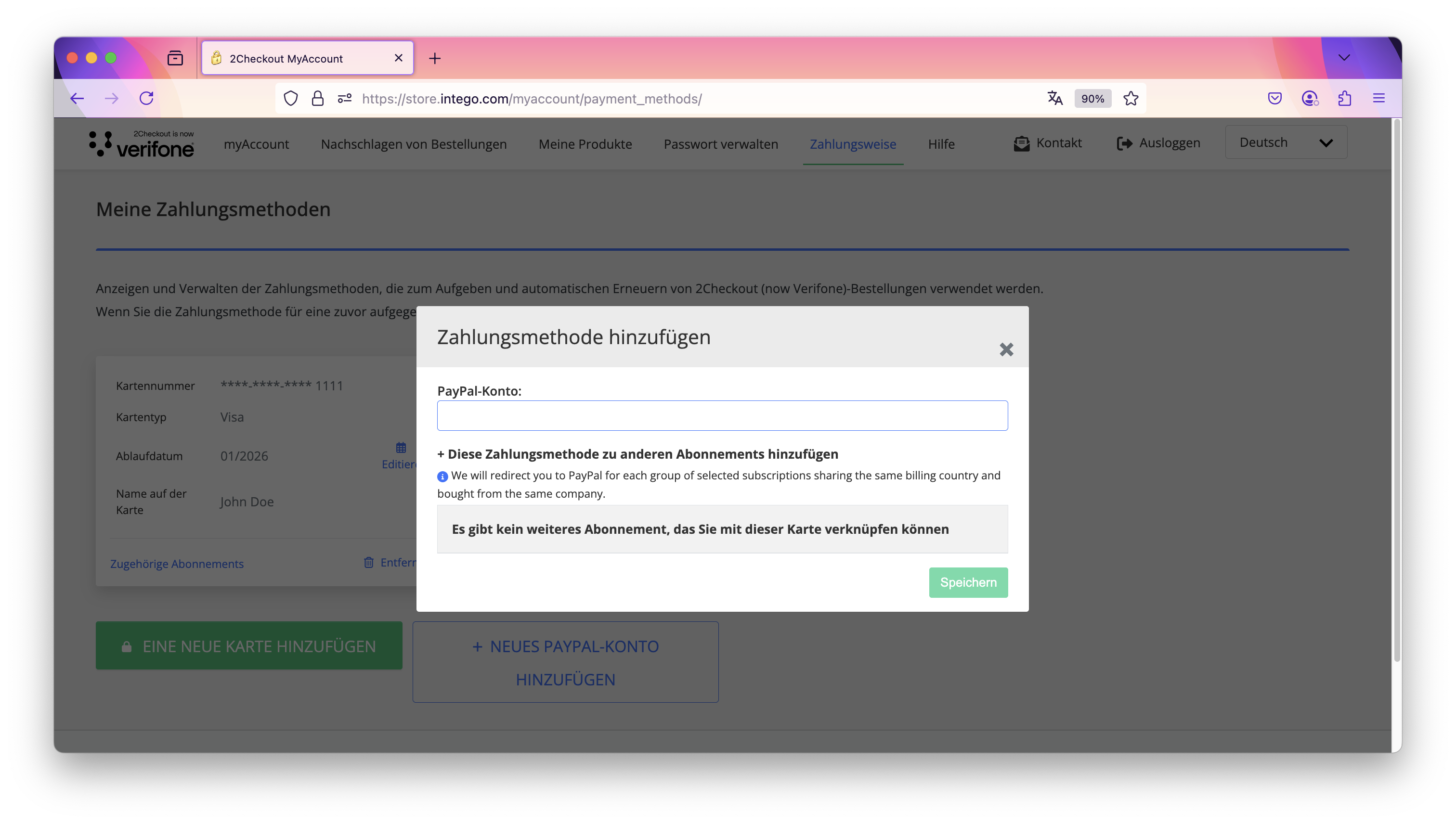The height and width of the screenshot is (824, 1456).
Task: Click the John Doe cardholder name
Action: pyautogui.click(x=247, y=502)
